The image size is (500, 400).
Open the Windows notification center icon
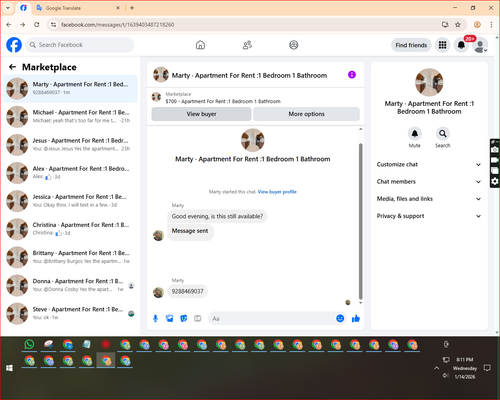click(487, 368)
